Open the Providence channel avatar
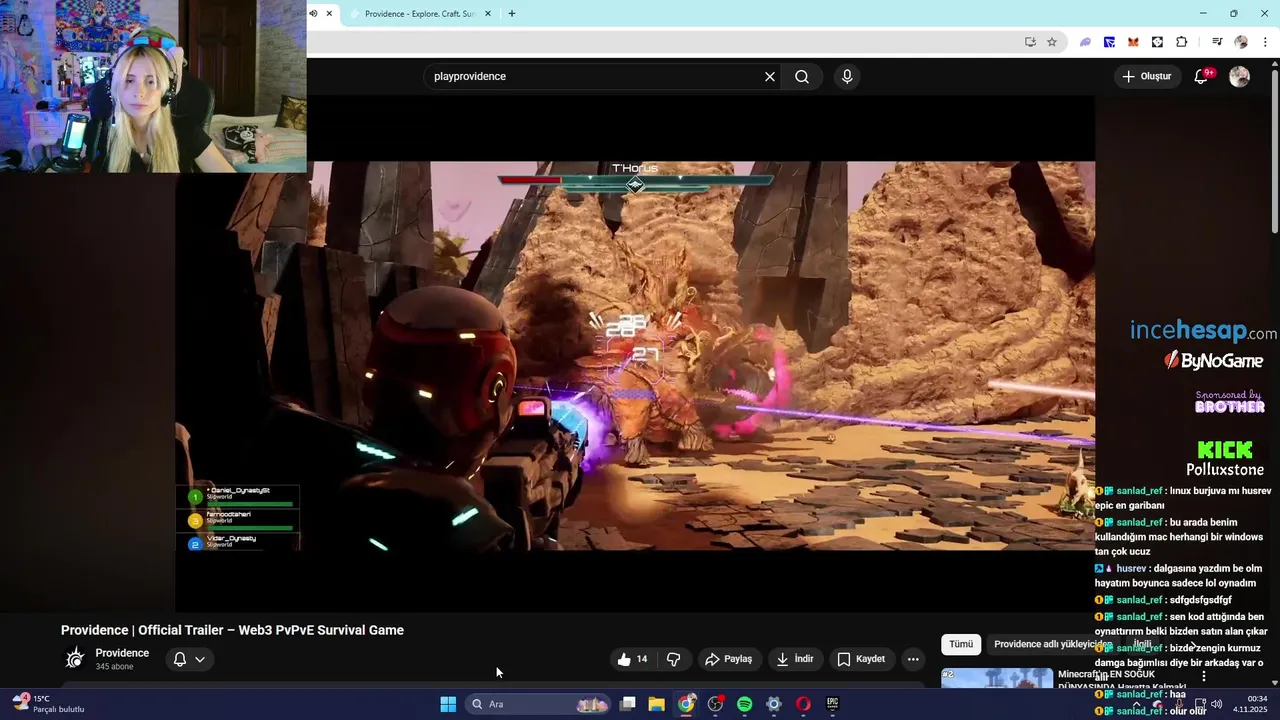Image resolution: width=1280 pixels, height=720 pixels. (x=75, y=658)
